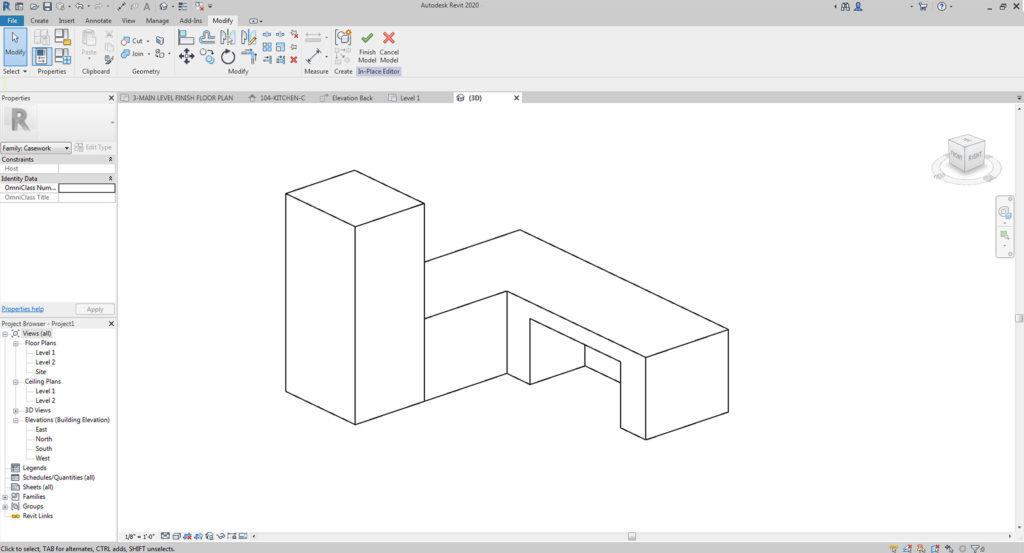Click the Array tool icon
The image size is (1024, 553).
(267, 47)
